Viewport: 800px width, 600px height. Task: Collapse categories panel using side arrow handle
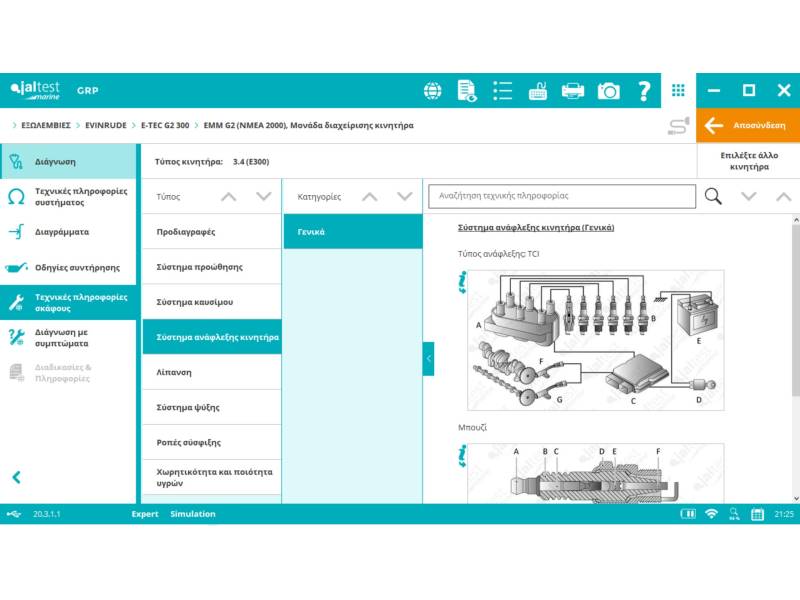(428, 358)
